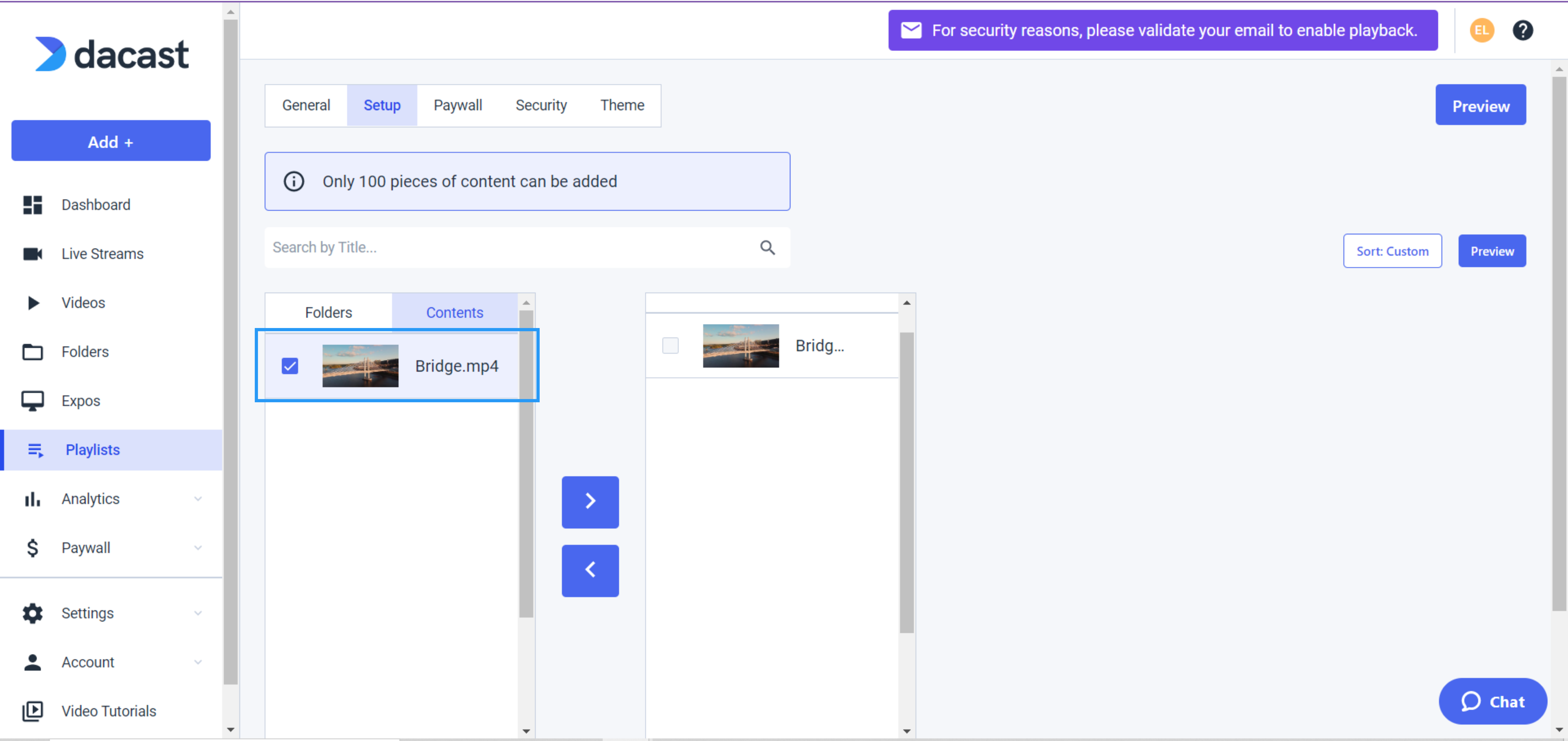
Task: Select the Setup tab
Action: click(382, 105)
